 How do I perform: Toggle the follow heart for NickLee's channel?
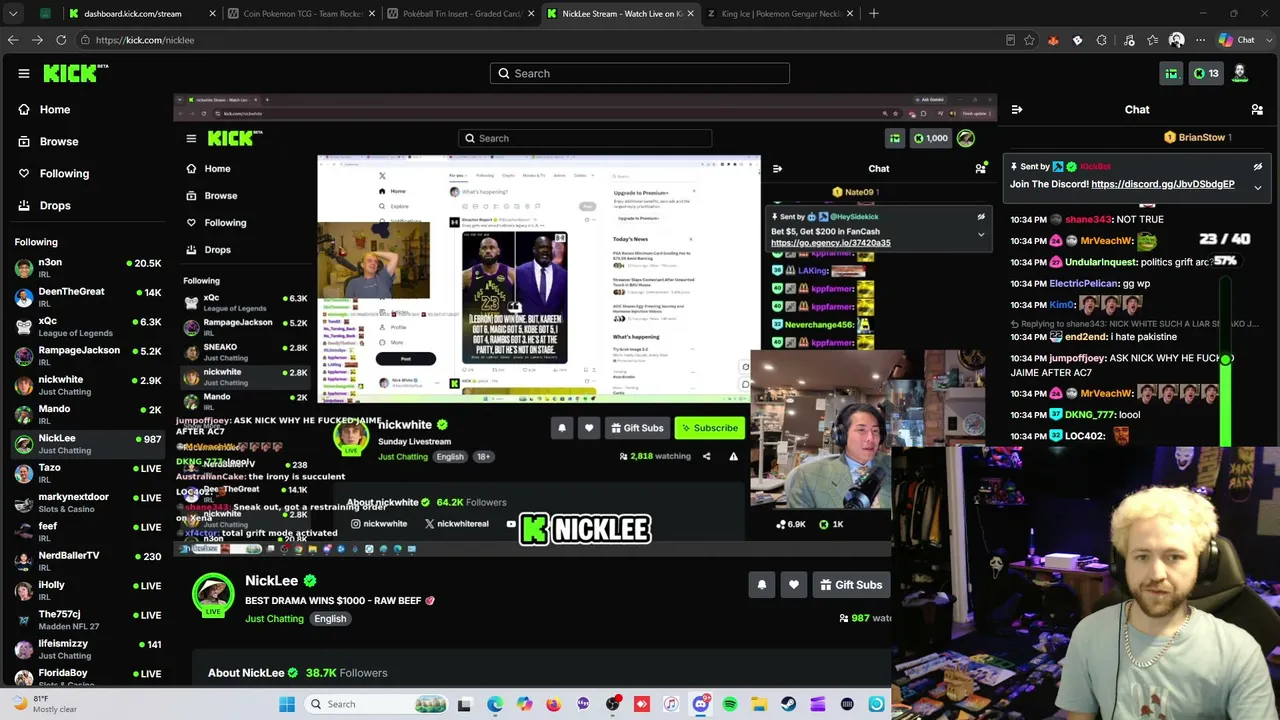[794, 585]
